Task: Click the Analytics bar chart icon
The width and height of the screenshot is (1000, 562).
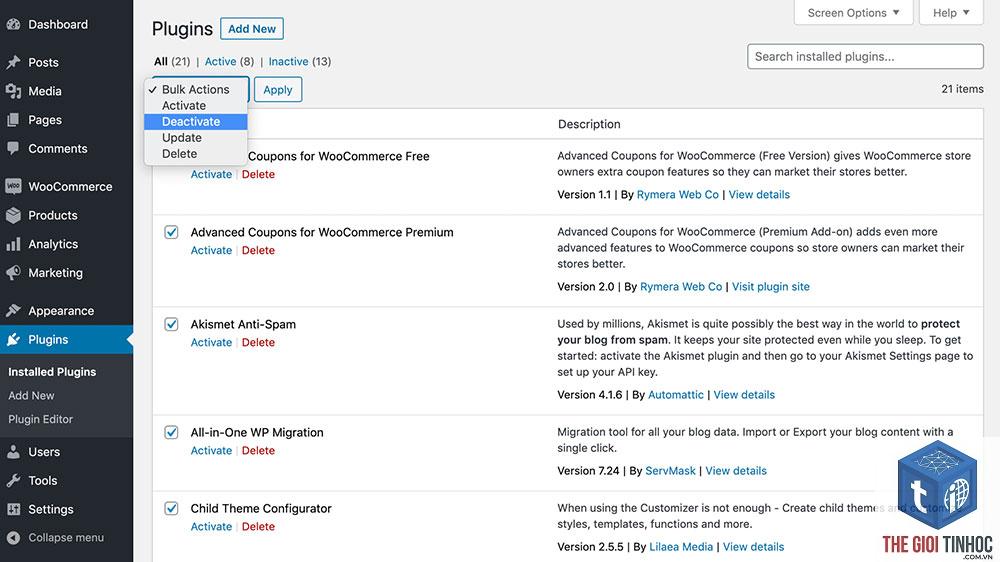Action: tap(13, 244)
